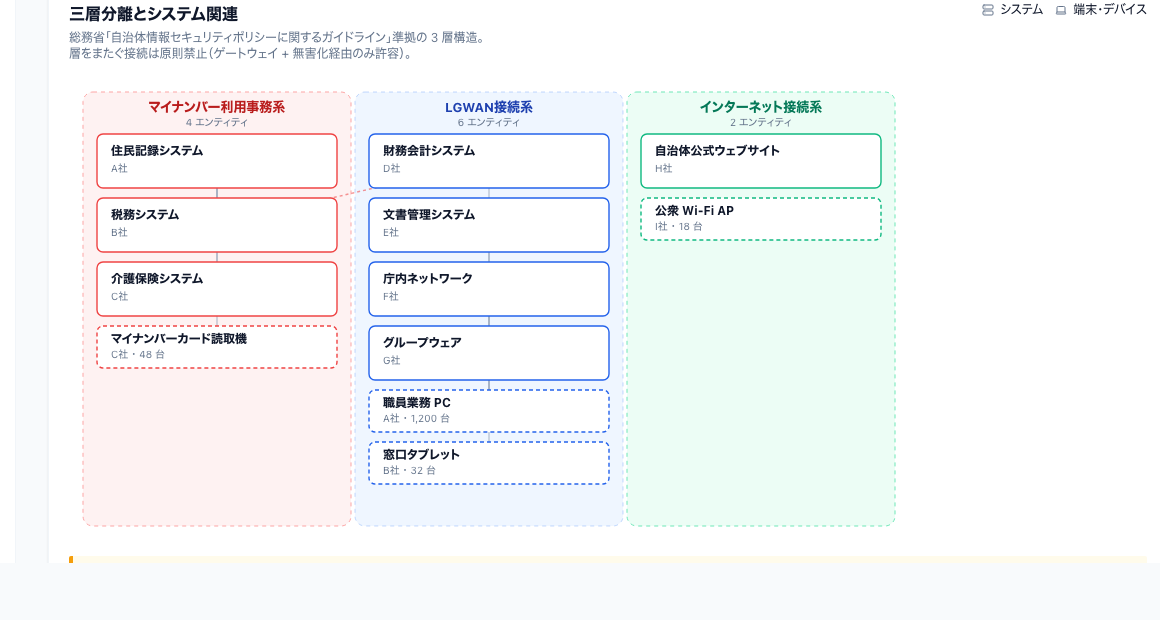1160x620 pixels.
Task: Select the 税務システム card
Action: (217, 224)
